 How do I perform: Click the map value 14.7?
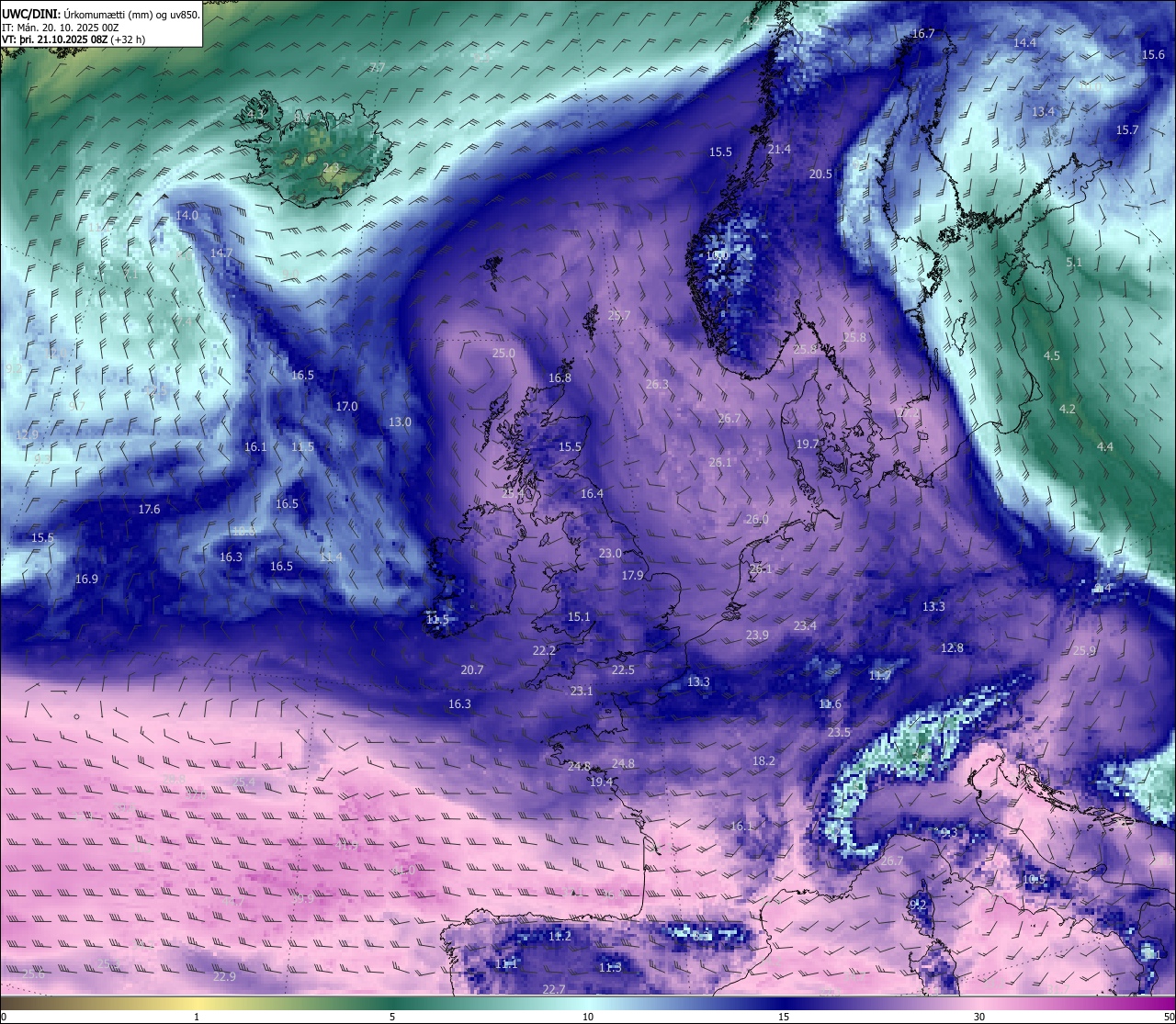click(x=221, y=253)
